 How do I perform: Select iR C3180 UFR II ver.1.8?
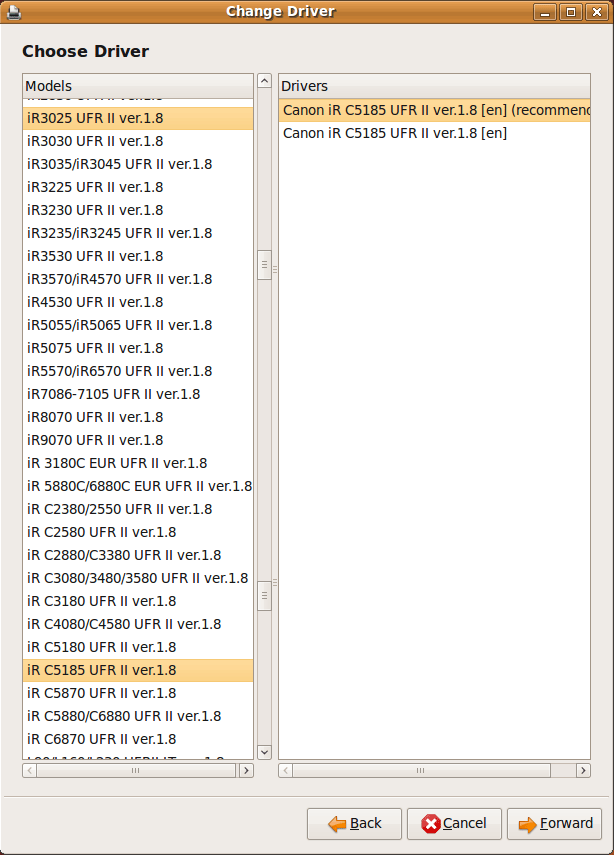pyautogui.click(x=138, y=601)
